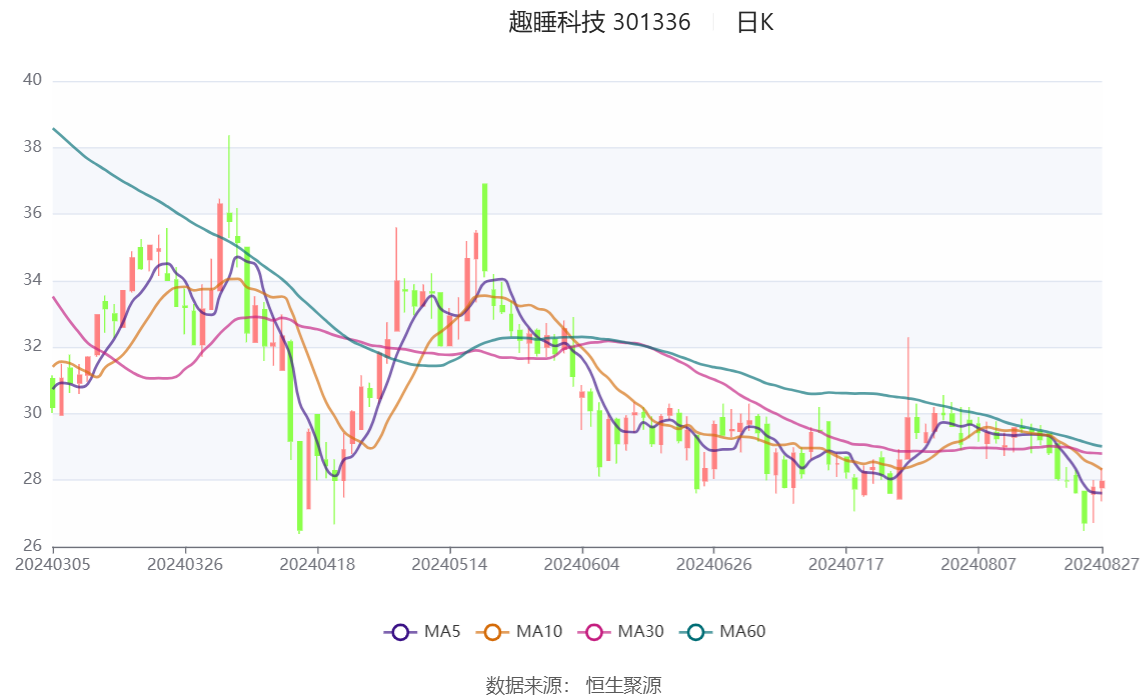Click the 34 price axis label

coord(32,280)
